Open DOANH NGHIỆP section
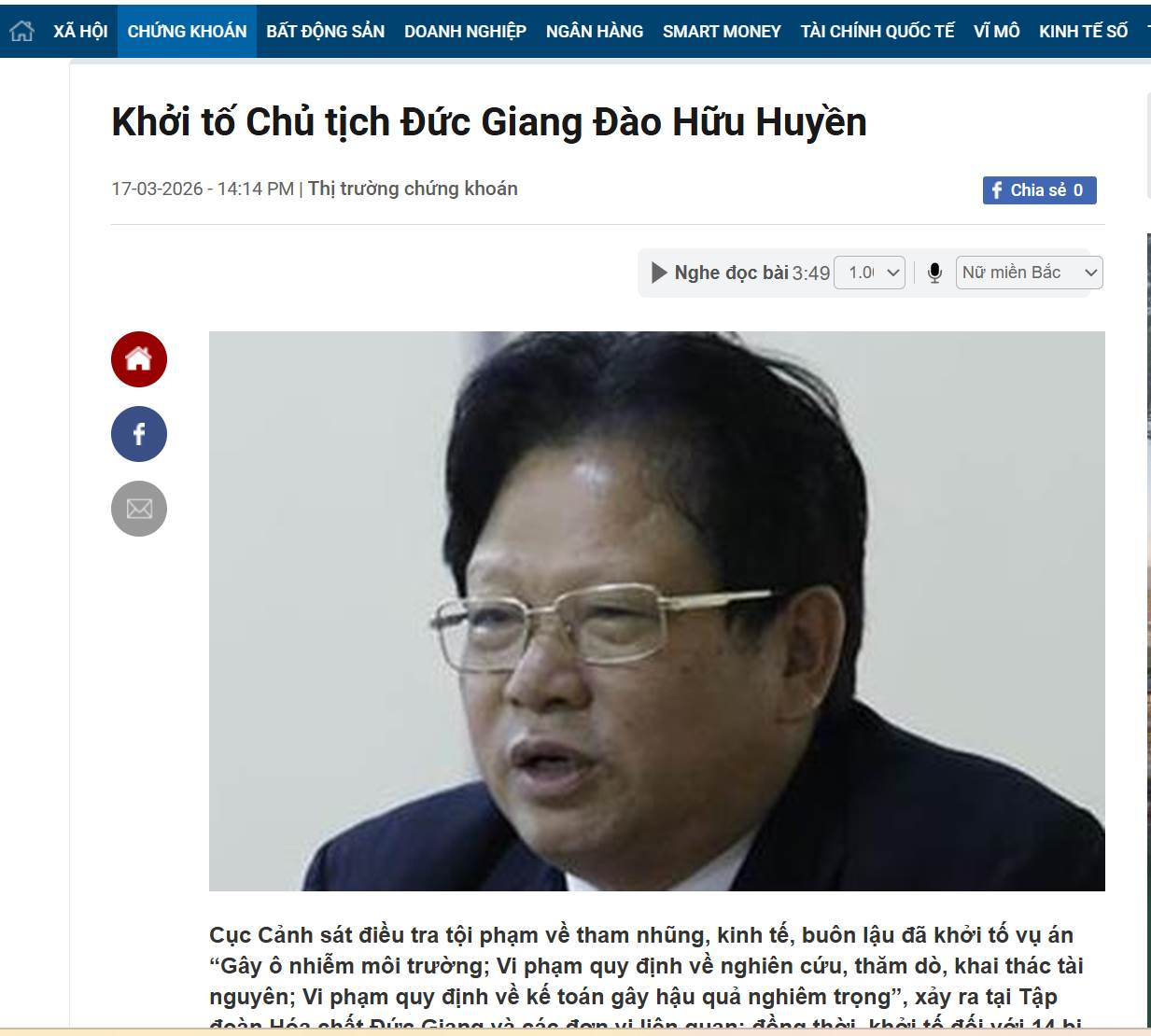This screenshot has height=1036, width=1151. 465,32
